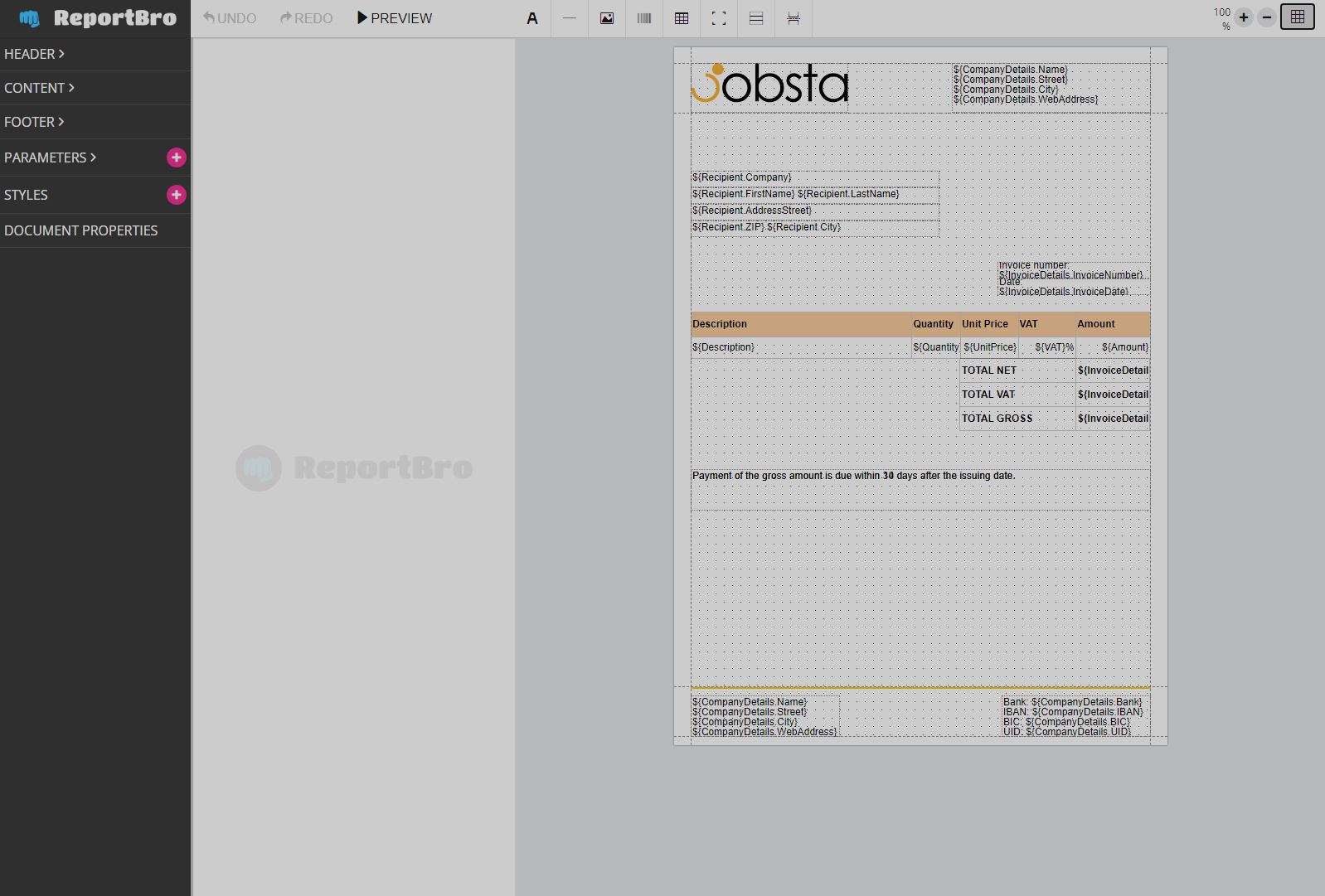Insert a frame element from toolbar
Viewport: 1325px width, 896px height.
(719, 18)
